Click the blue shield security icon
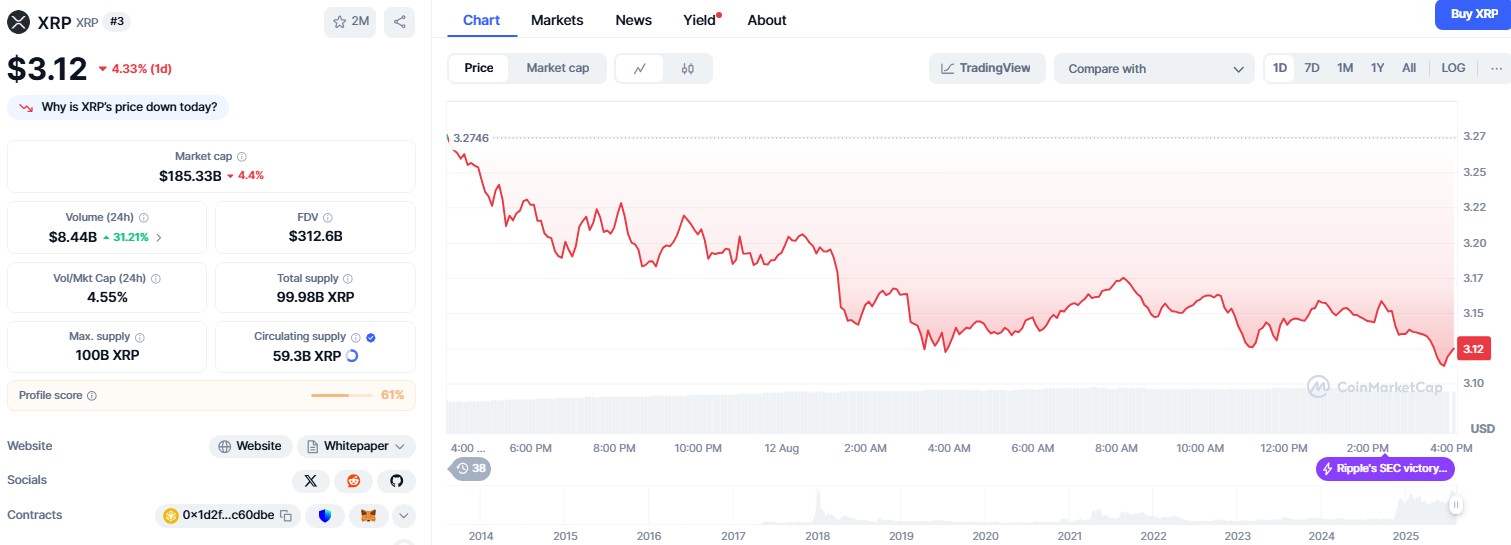This screenshot has width=1511, height=545. [x=324, y=516]
